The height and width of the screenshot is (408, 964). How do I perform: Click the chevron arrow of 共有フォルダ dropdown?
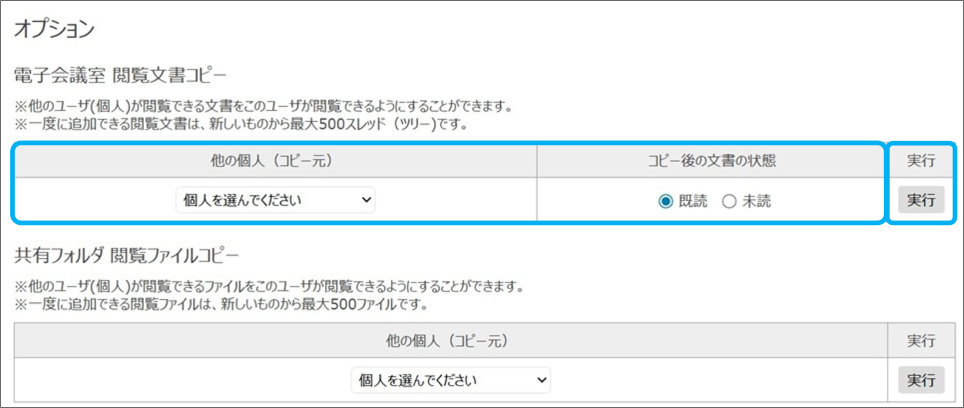click(542, 380)
